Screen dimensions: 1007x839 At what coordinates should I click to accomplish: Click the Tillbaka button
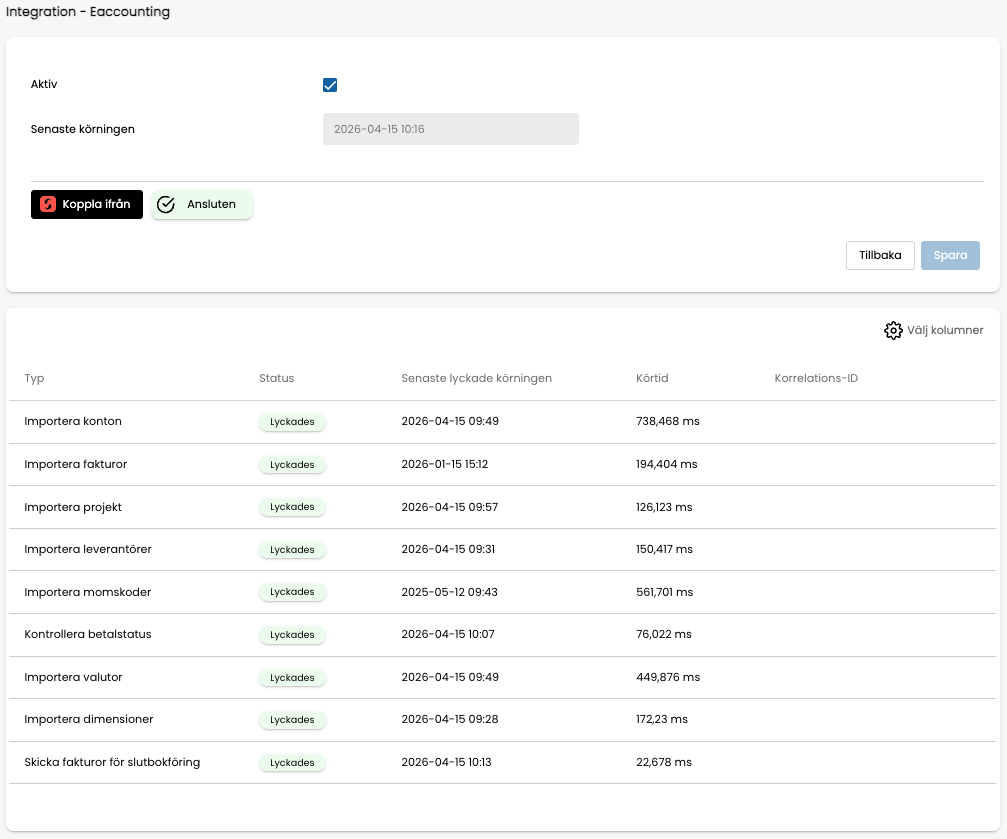[880, 255]
